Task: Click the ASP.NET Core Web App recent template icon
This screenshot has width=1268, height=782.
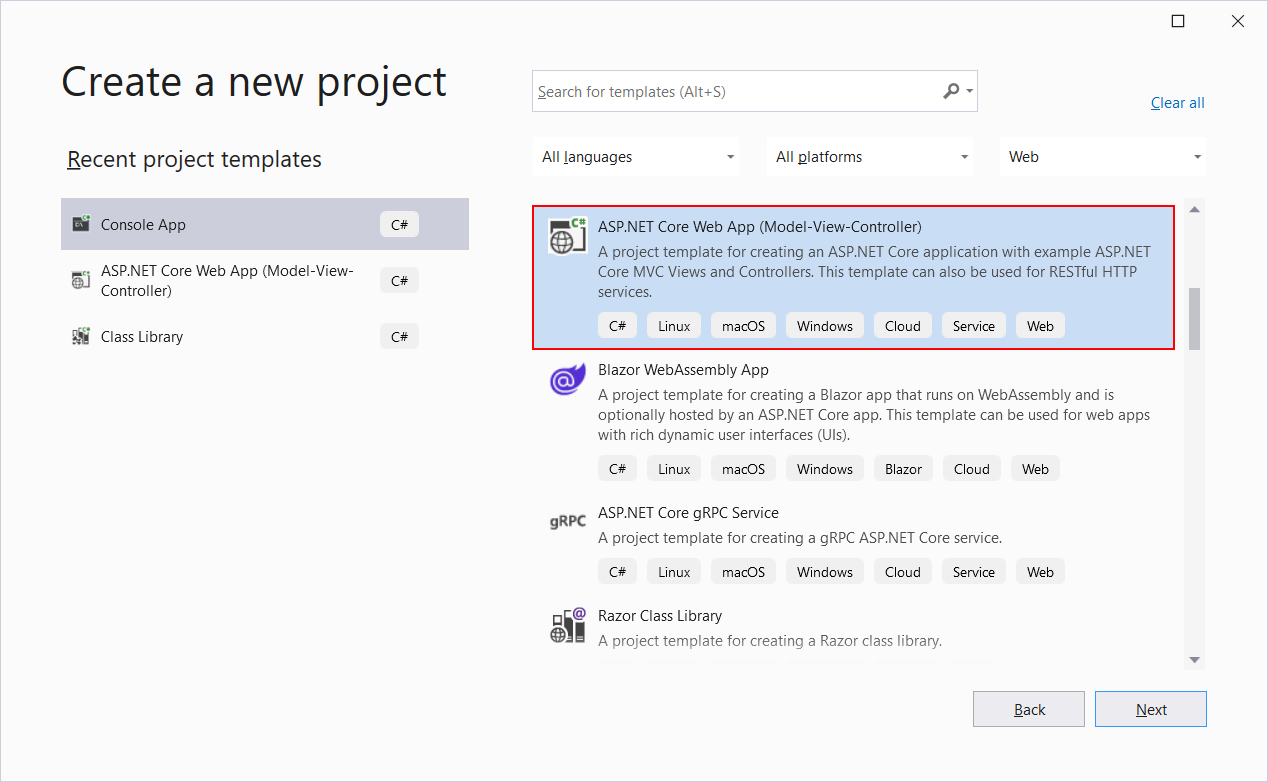Action: click(81, 280)
